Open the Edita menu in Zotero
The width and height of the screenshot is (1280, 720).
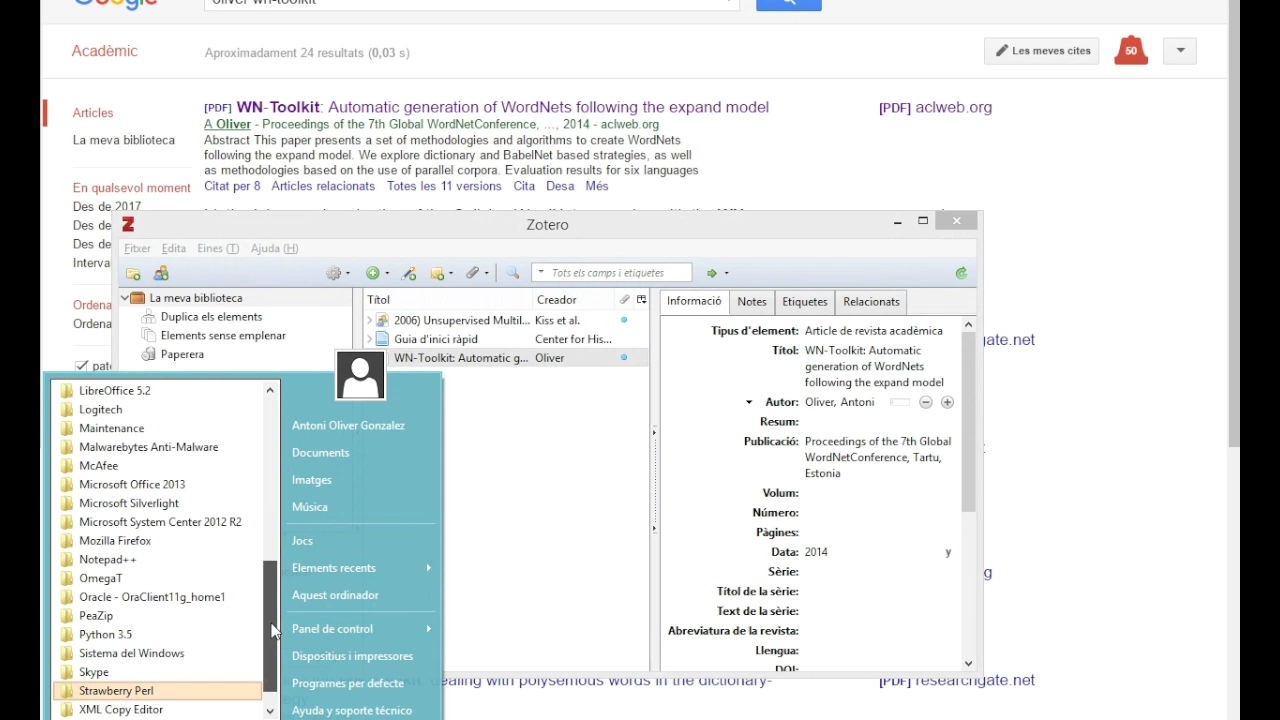click(x=174, y=248)
